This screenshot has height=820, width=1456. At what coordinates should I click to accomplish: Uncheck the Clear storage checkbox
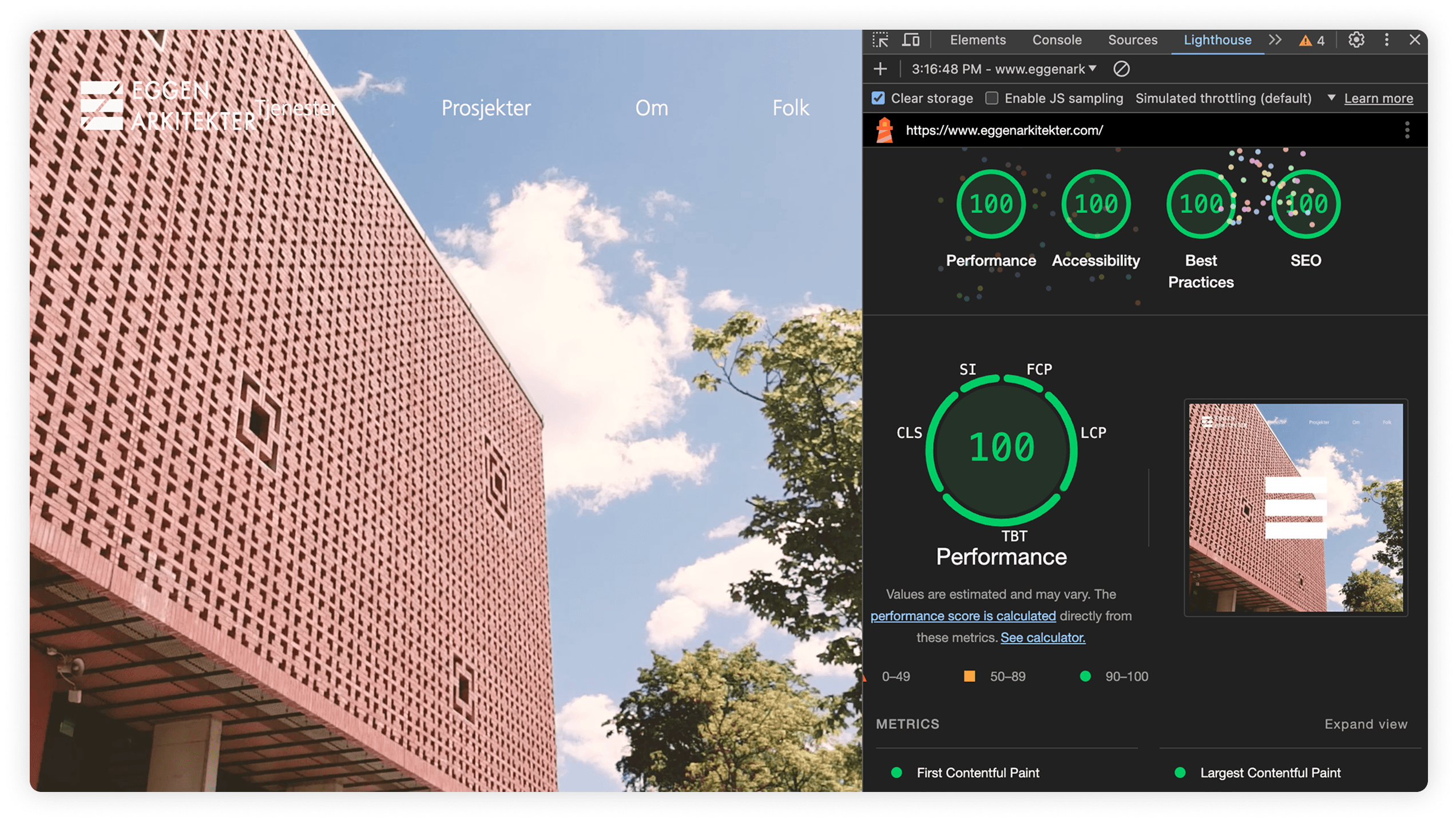point(878,98)
